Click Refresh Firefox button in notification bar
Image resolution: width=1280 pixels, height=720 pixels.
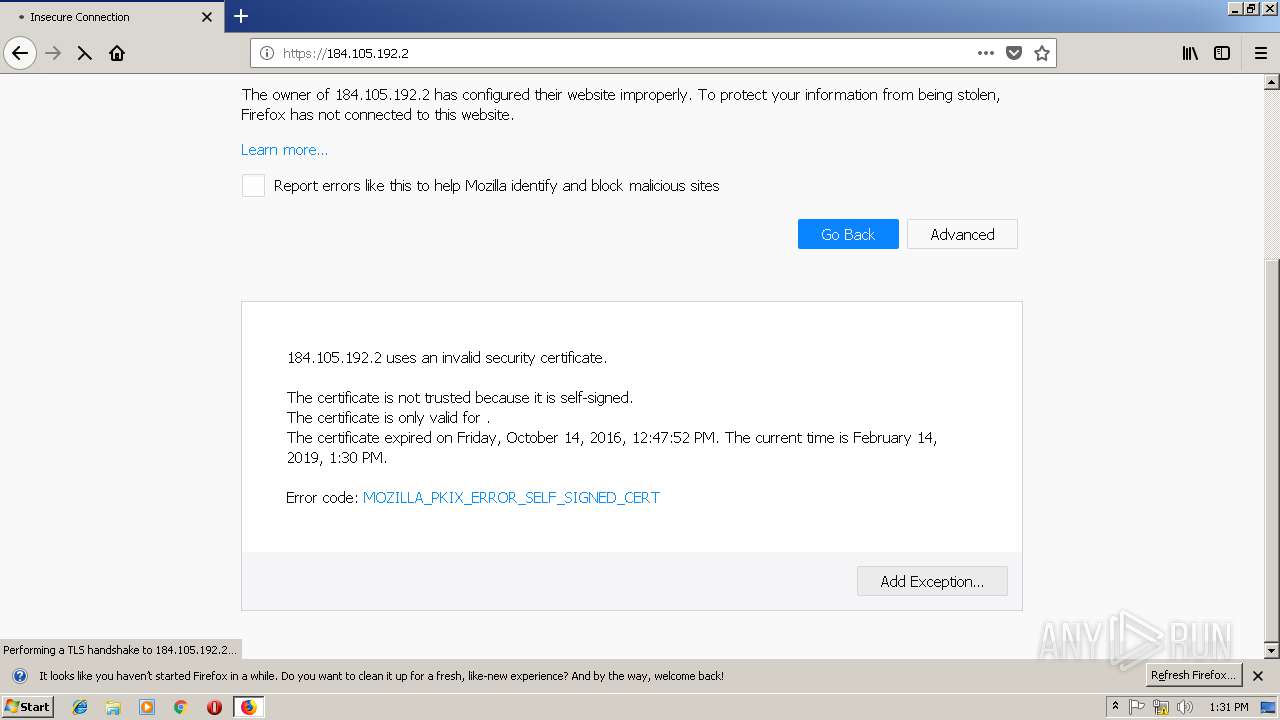click(1193, 675)
